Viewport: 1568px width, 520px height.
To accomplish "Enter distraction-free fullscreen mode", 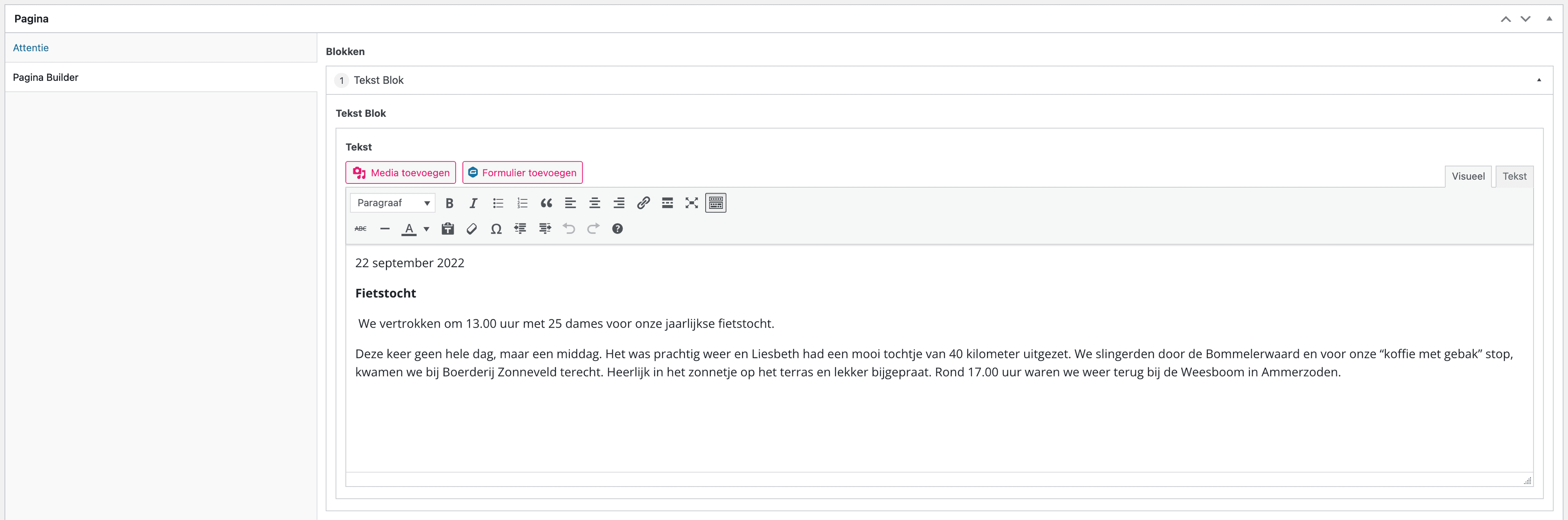I will [691, 203].
